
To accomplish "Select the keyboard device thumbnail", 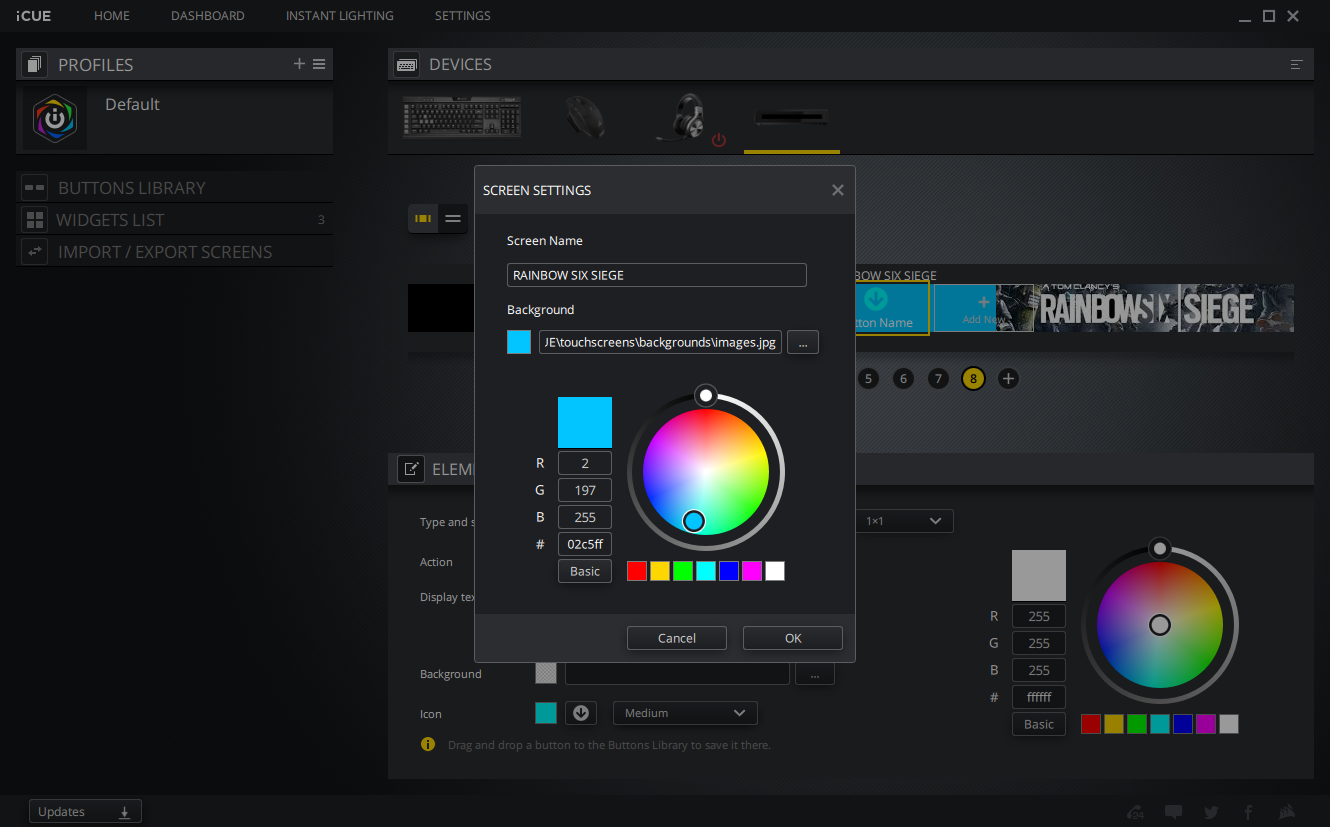I will [462, 117].
